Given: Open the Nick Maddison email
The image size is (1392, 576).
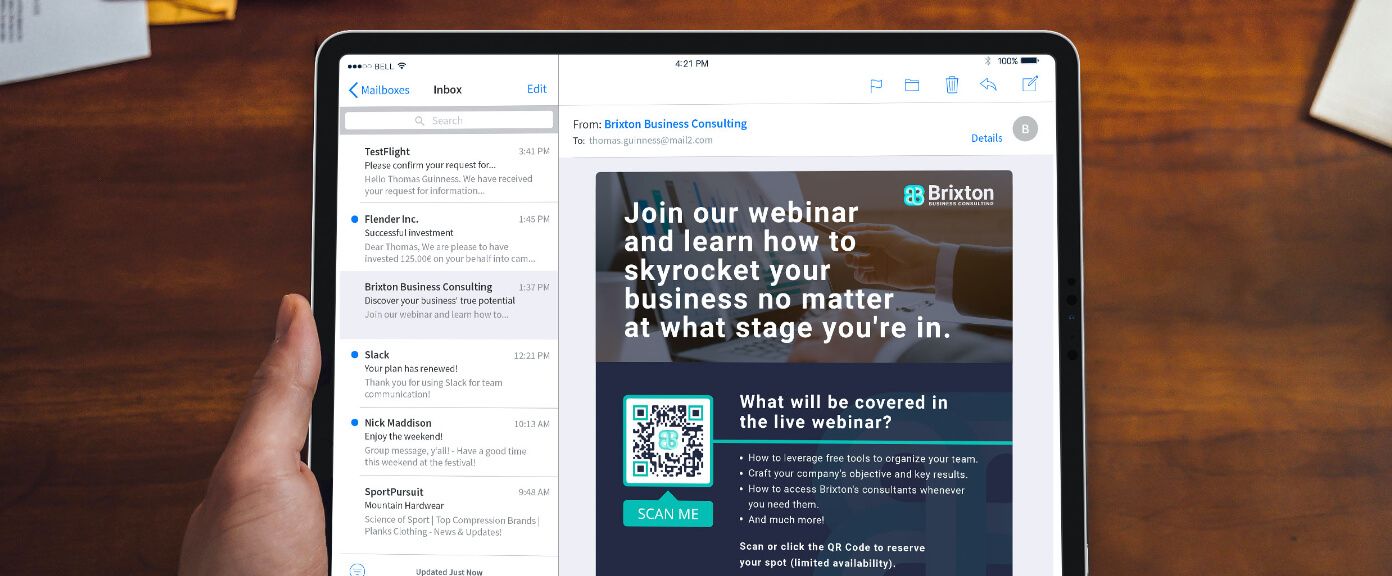Looking at the screenshot, I should (447, 441).
